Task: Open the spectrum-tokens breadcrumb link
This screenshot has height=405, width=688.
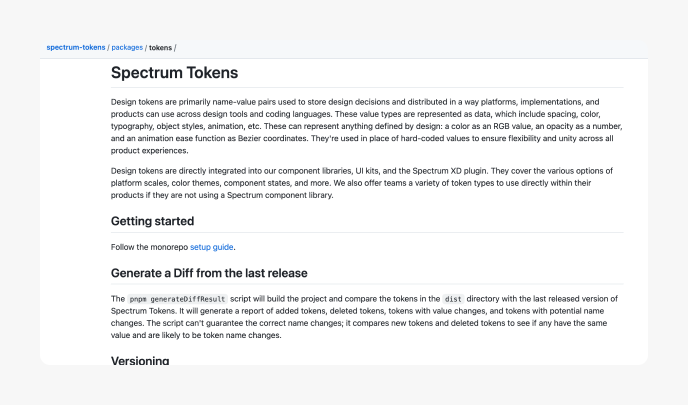Action: (76, 47)
